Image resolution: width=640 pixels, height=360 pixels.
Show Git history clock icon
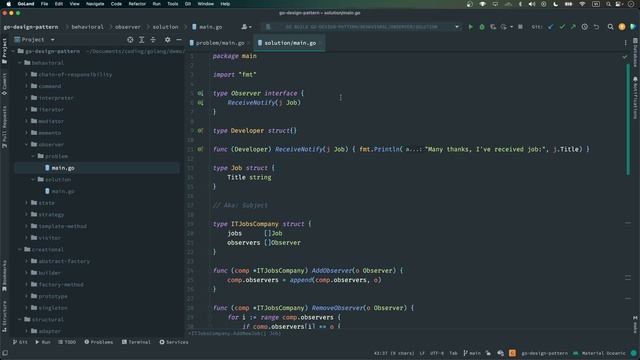click(584, 27)
